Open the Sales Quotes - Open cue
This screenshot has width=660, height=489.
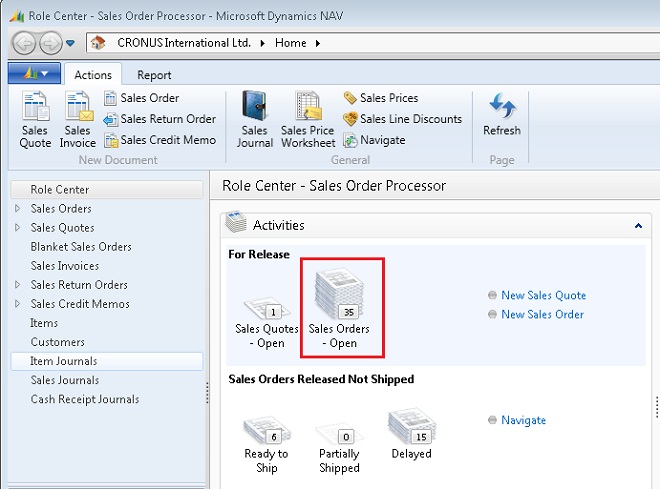[x=266, y=320]
